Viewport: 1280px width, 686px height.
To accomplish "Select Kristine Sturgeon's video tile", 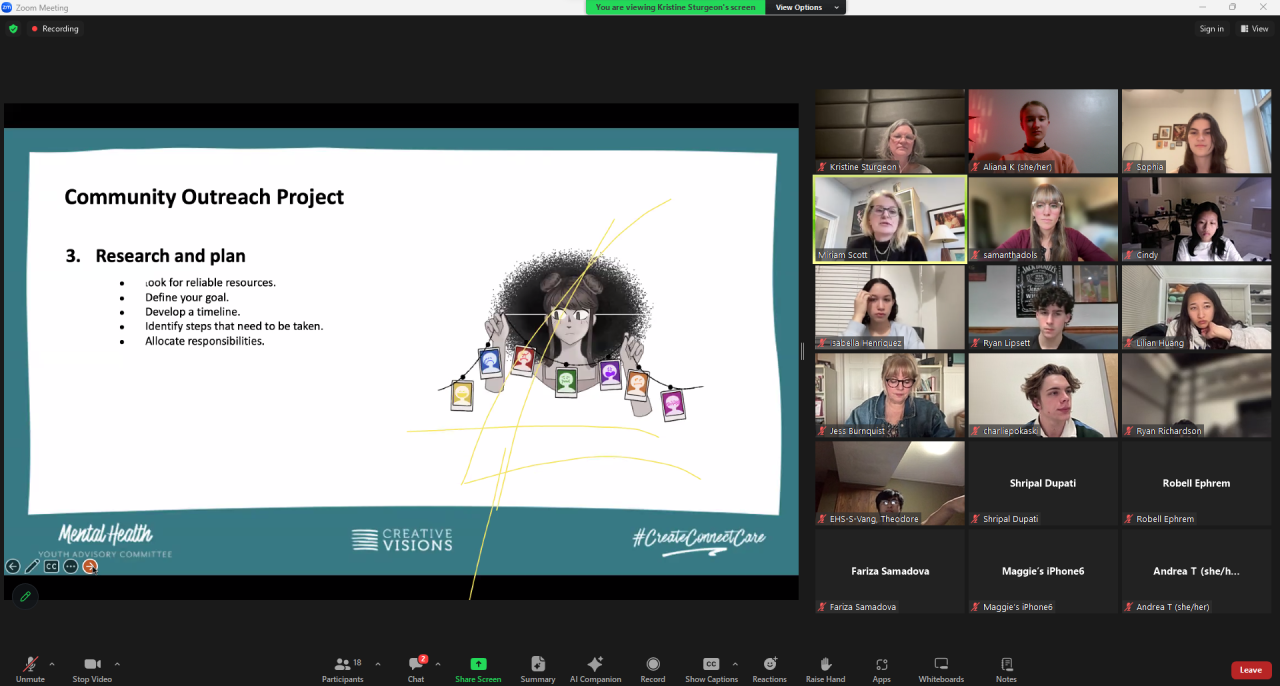I will pos(890,131).
